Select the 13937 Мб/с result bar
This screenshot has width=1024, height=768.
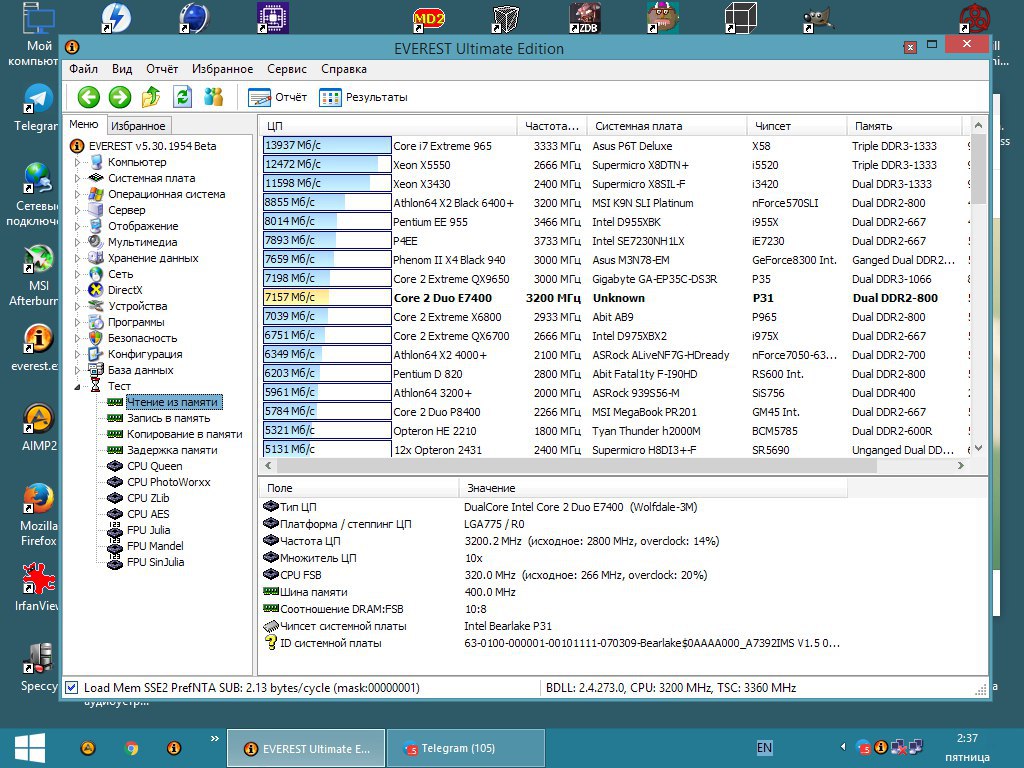(327, 146)
